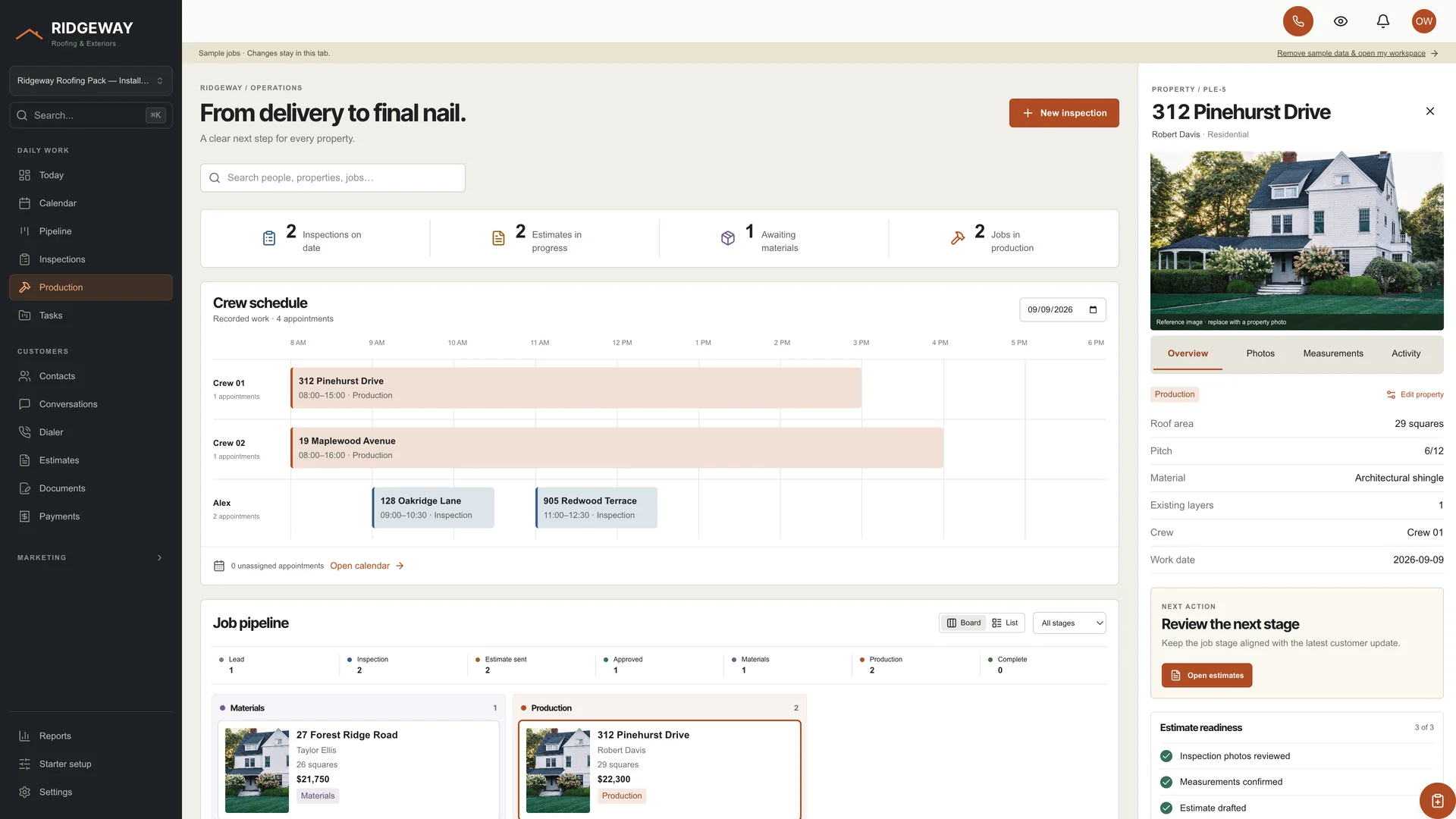Switch to the Activity tab
This screenshot has width=1456, height=819.
1406,353
